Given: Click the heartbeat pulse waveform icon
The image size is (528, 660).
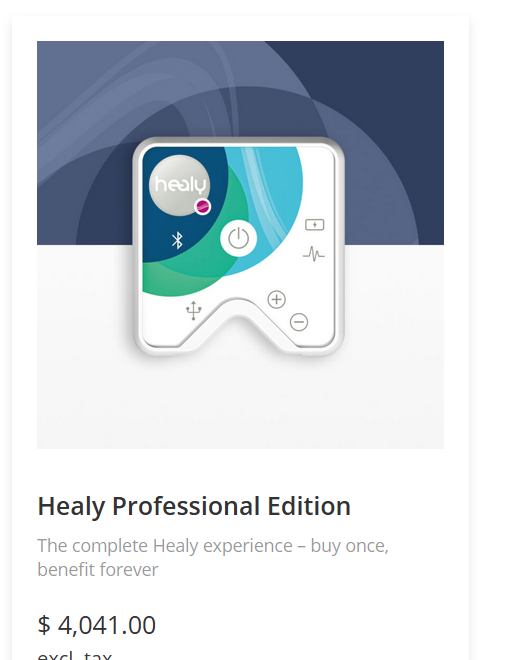Looking at the screenshot, I should [314, 254].
